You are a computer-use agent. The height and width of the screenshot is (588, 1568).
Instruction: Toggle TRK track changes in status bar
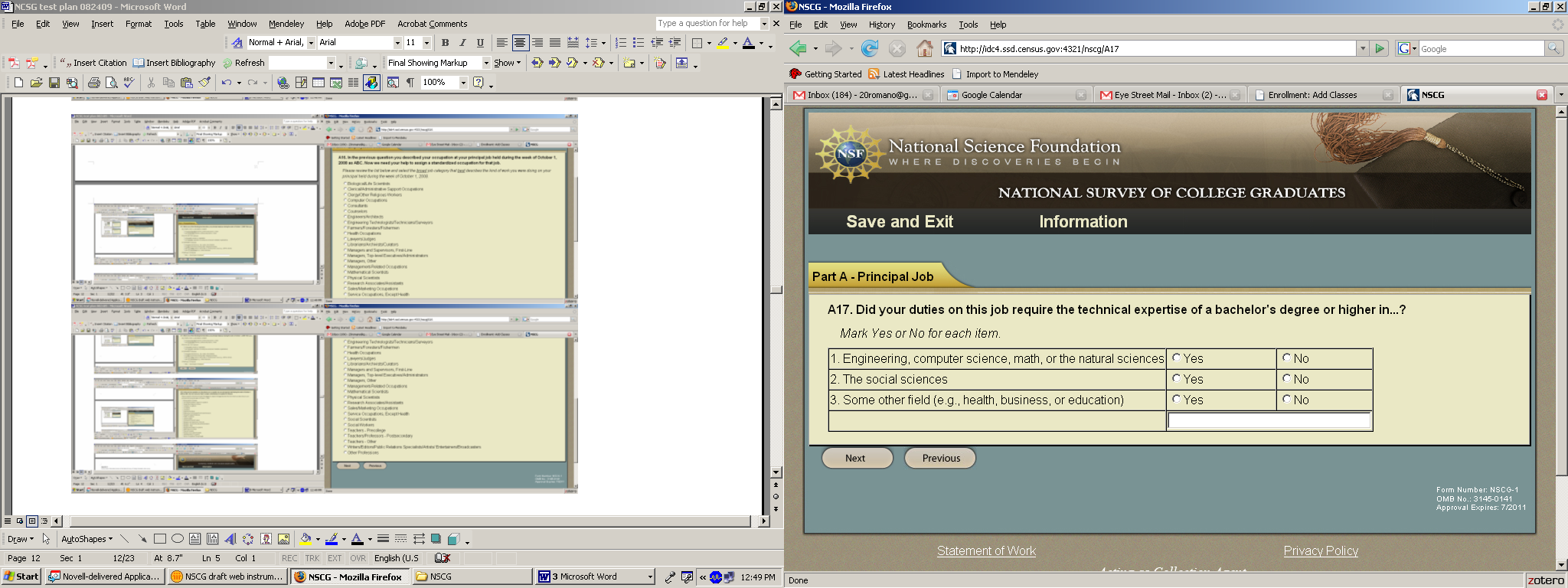(312, 558)
